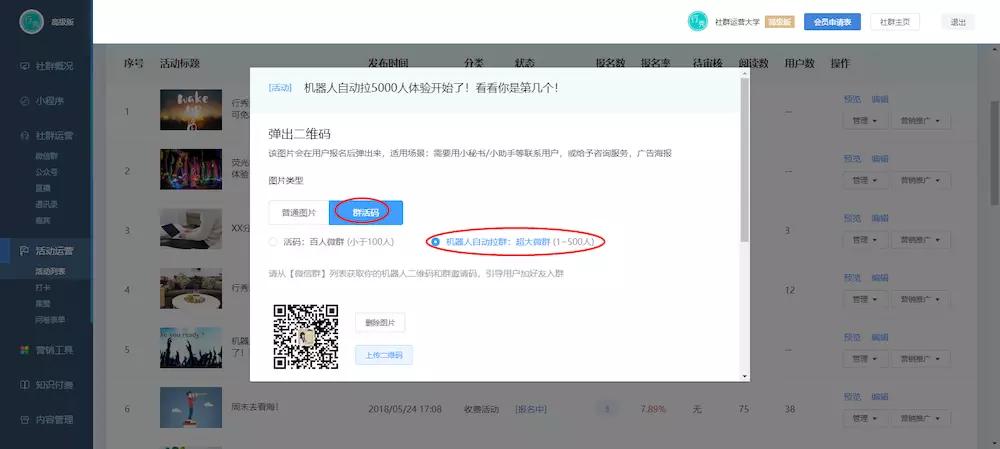This screenshot has width=1000, height=449.
Task: Open 管理 dropdown for row 2
Action: (x=864, y=180)
